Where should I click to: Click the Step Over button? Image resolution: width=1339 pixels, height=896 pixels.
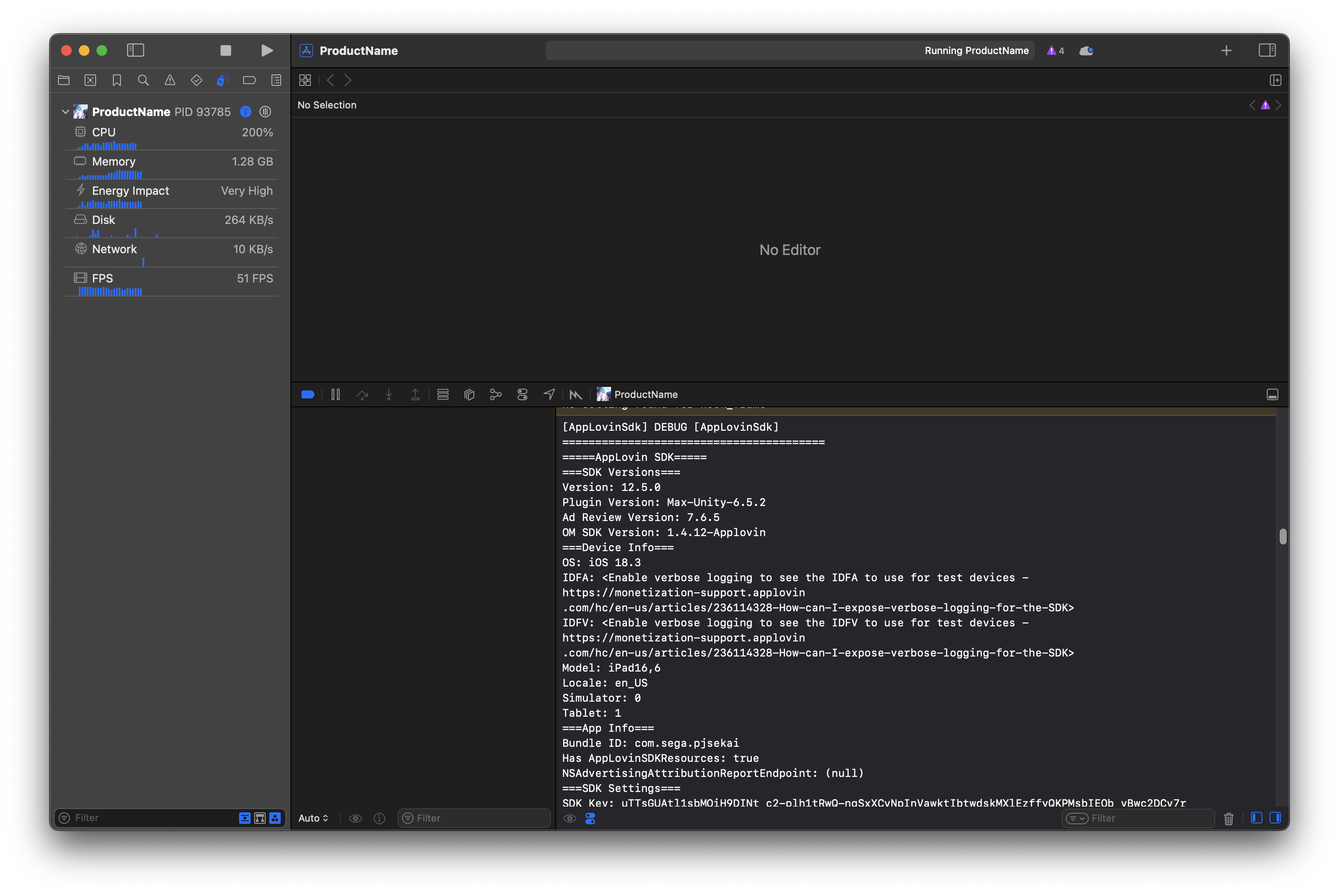(x=362, y=394)
